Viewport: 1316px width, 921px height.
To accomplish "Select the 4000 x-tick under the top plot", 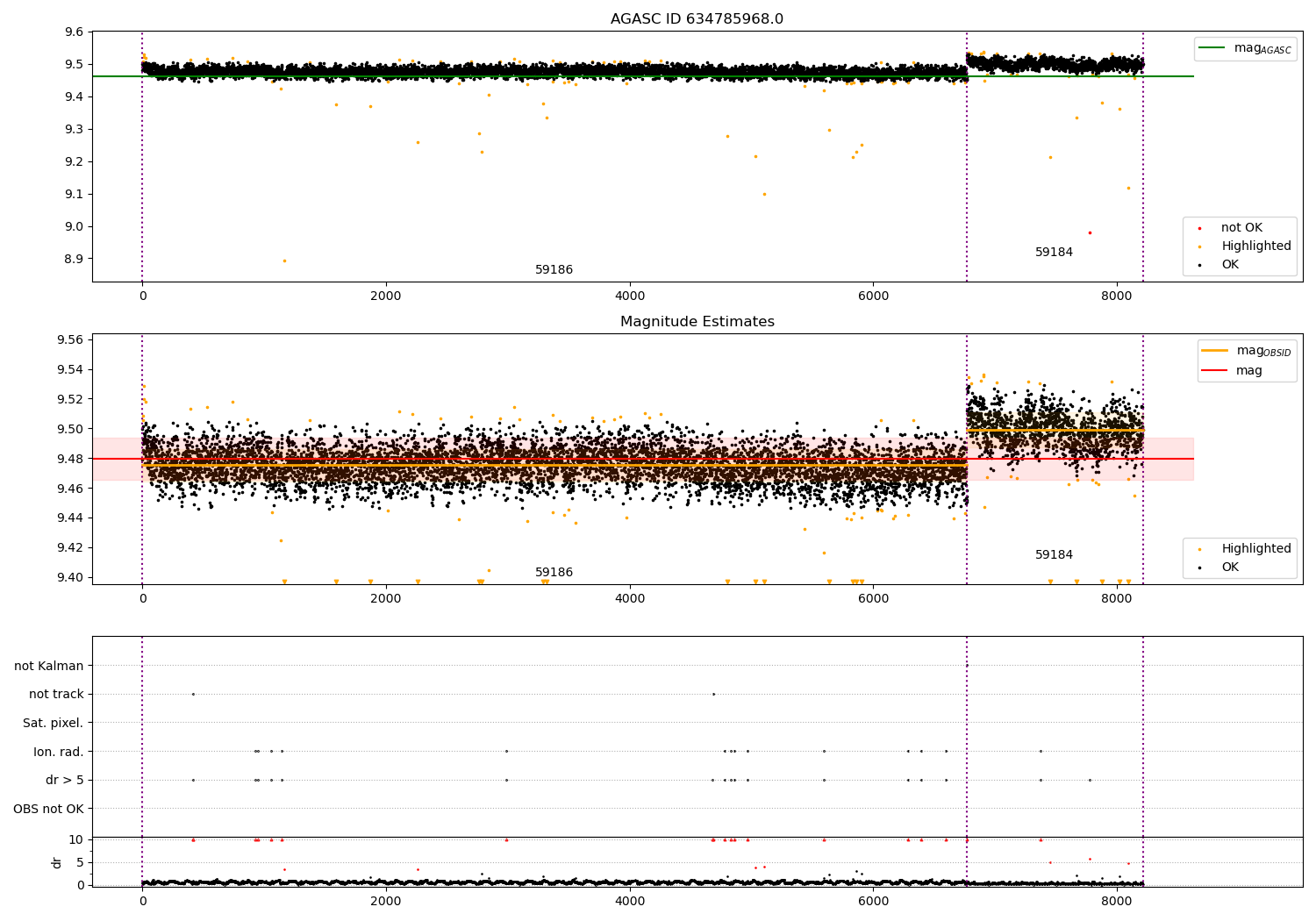I will pyautogui.click(x=630, y=296).
